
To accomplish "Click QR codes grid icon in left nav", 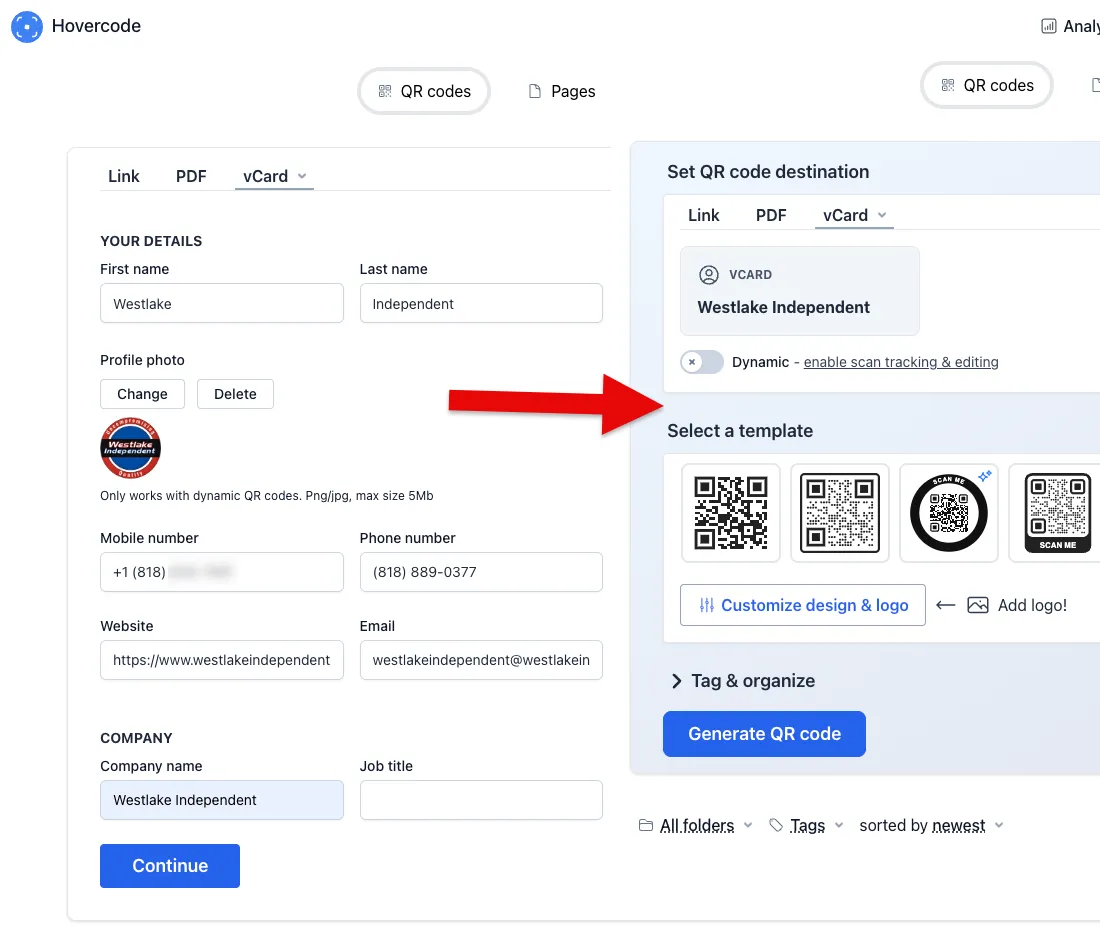I will pyautogui.click(x=385, y=91).
